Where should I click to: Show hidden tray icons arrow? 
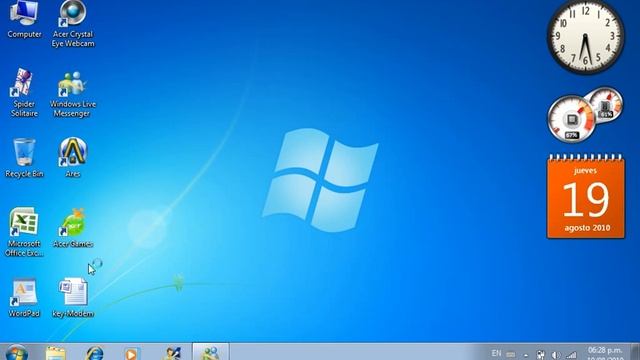526,355
